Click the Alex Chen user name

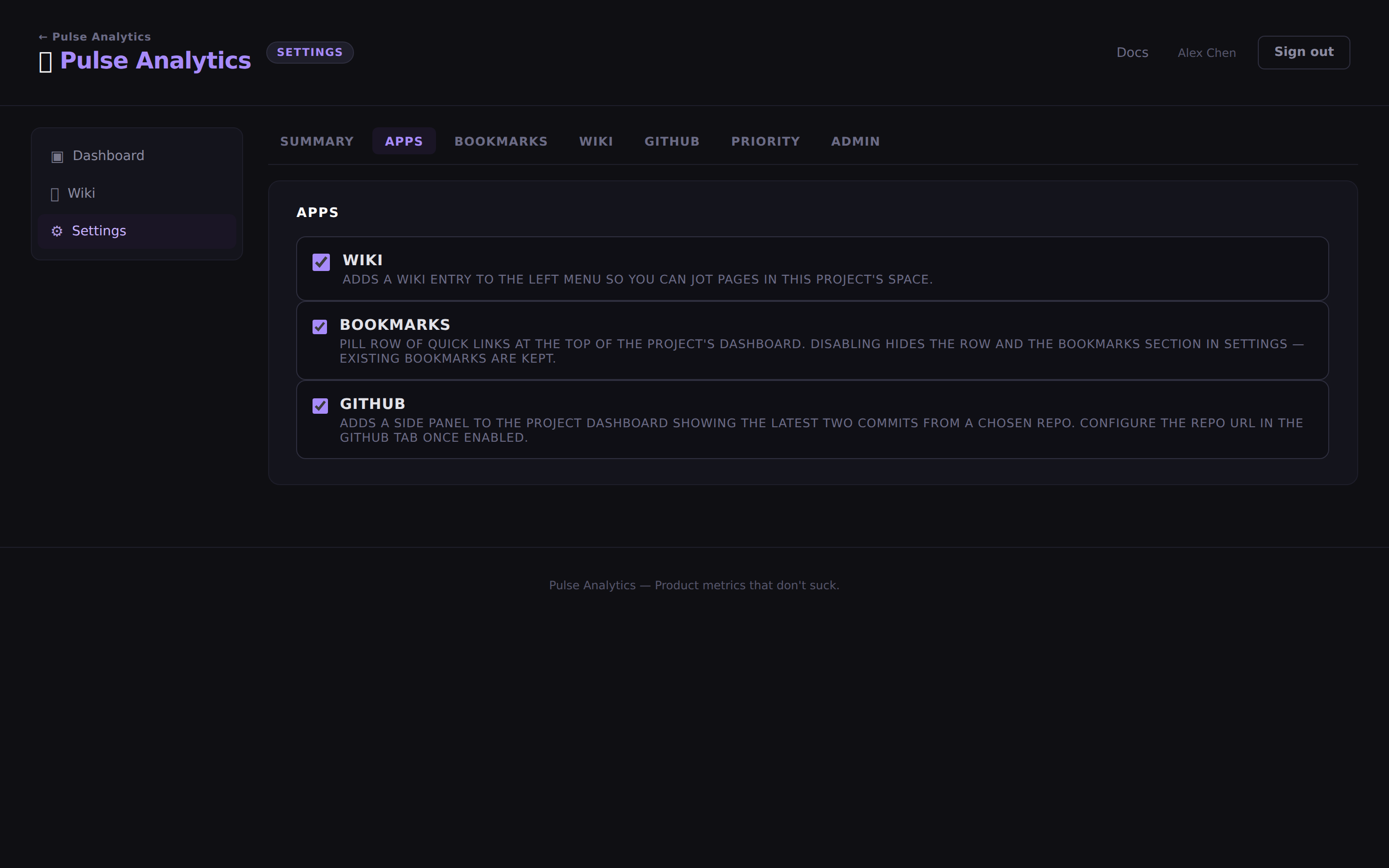click(x=1207, y=53)
